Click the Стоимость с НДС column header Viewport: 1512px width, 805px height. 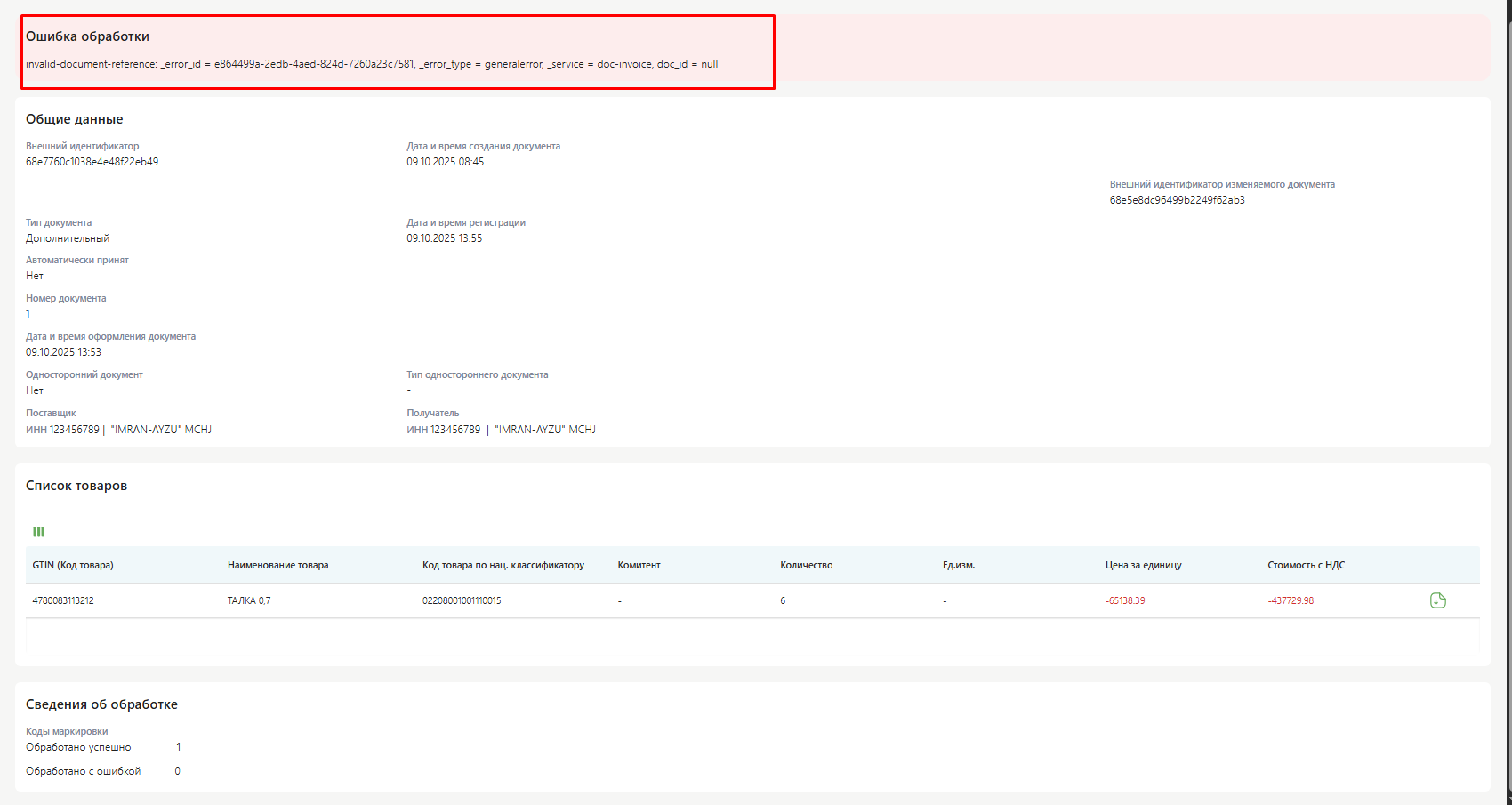[x=1306, y=565]
